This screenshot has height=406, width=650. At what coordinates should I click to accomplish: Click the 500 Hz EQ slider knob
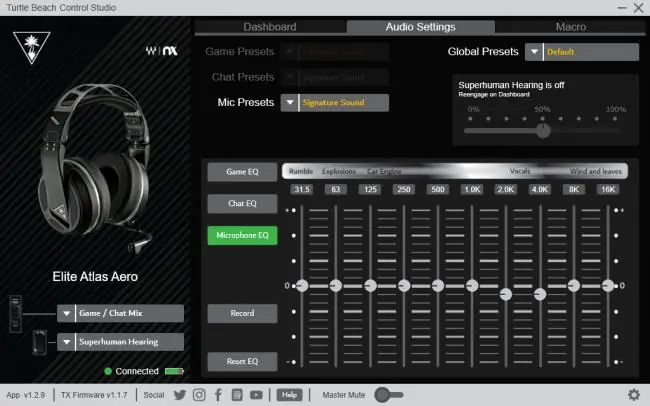(438, 286)
